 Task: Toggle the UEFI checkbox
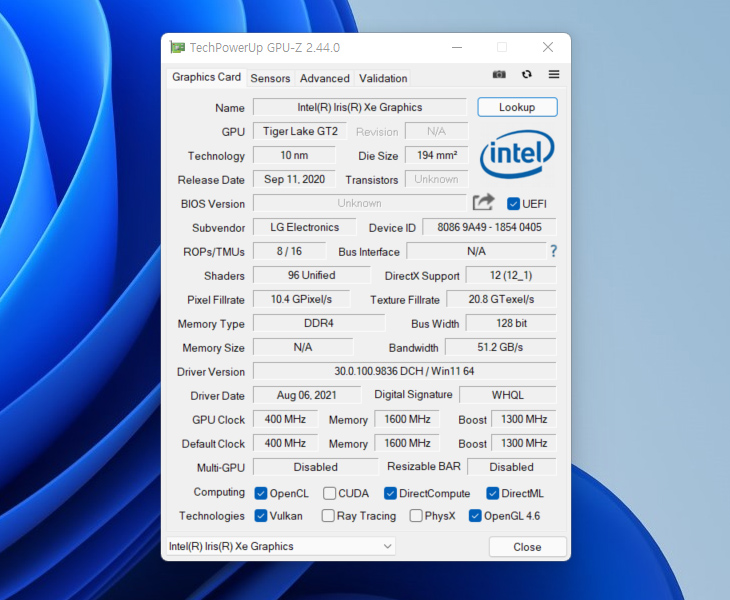[513, 204]
